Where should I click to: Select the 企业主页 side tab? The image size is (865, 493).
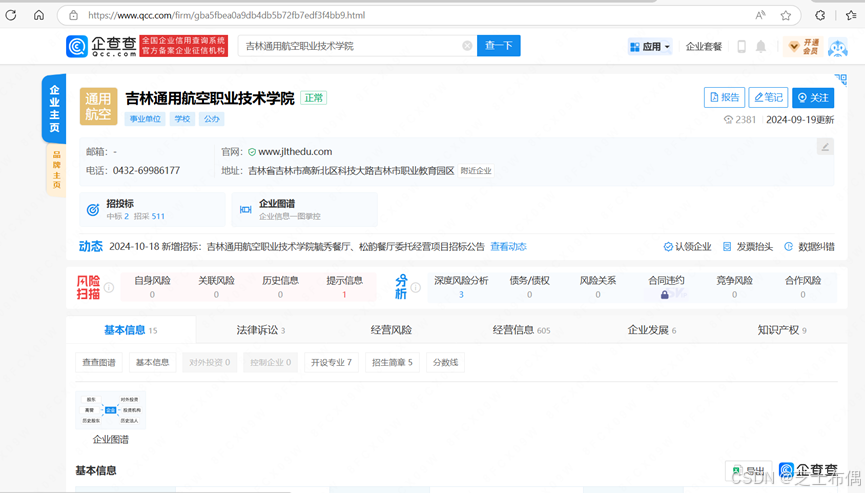54,109
